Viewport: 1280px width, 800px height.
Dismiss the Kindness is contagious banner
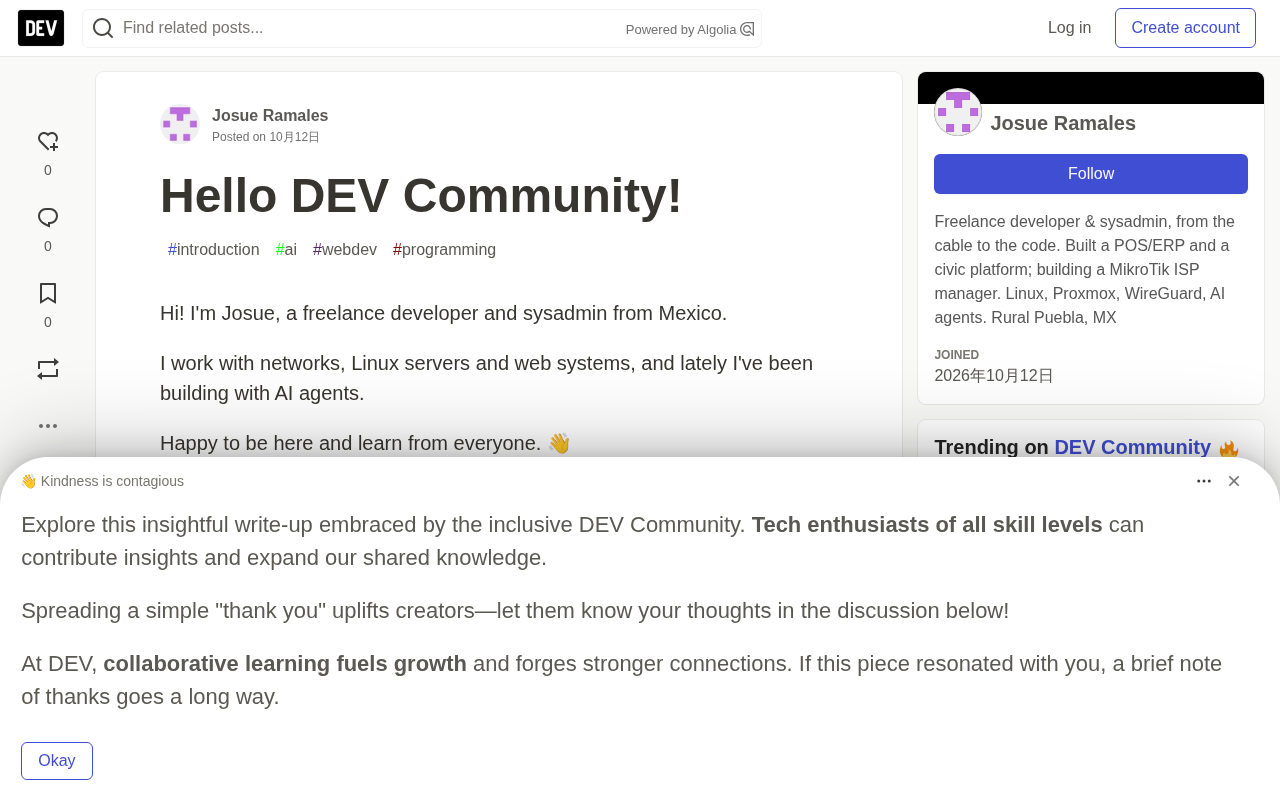1234,481
